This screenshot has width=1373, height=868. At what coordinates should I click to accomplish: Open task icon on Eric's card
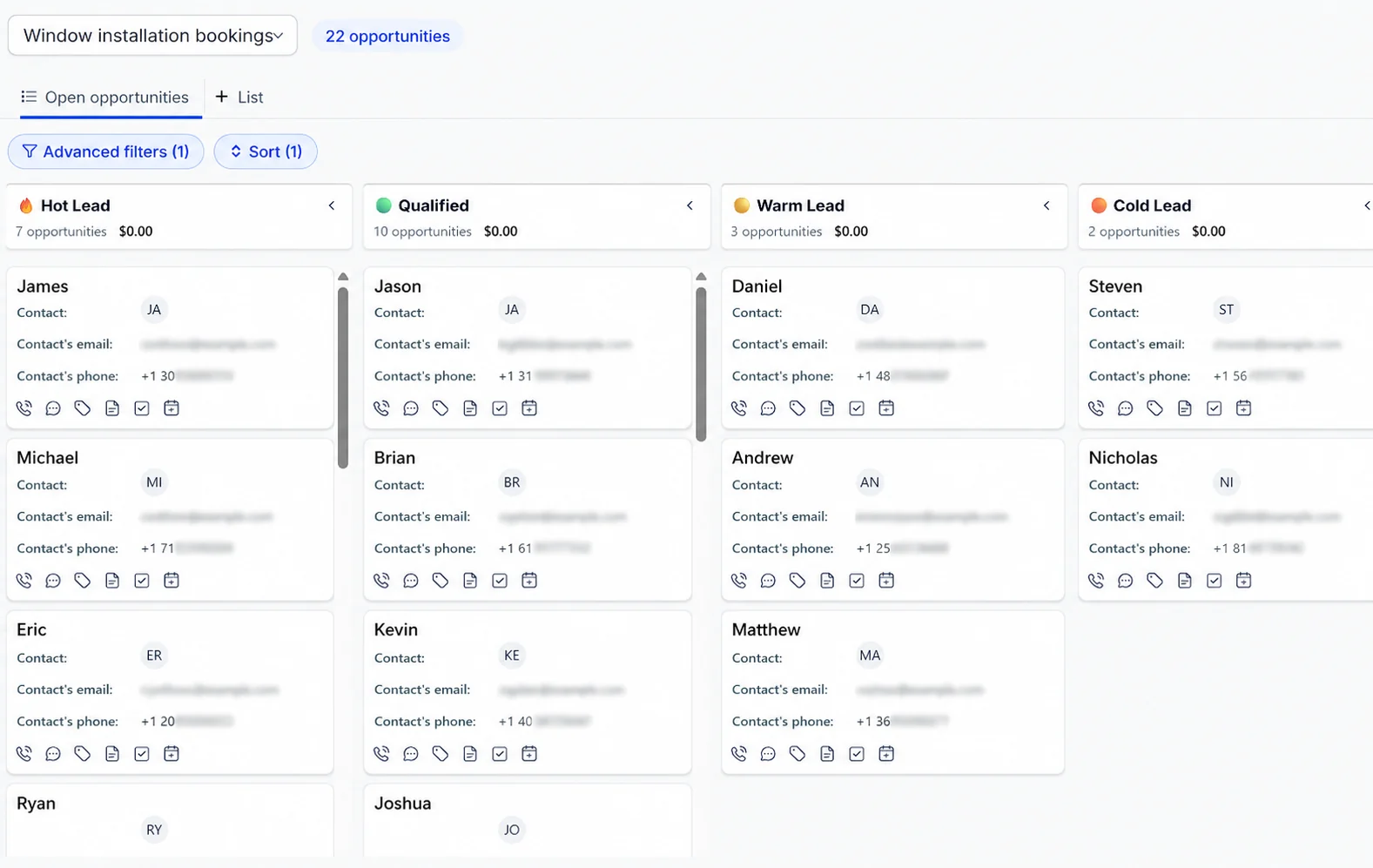[142, 754]
